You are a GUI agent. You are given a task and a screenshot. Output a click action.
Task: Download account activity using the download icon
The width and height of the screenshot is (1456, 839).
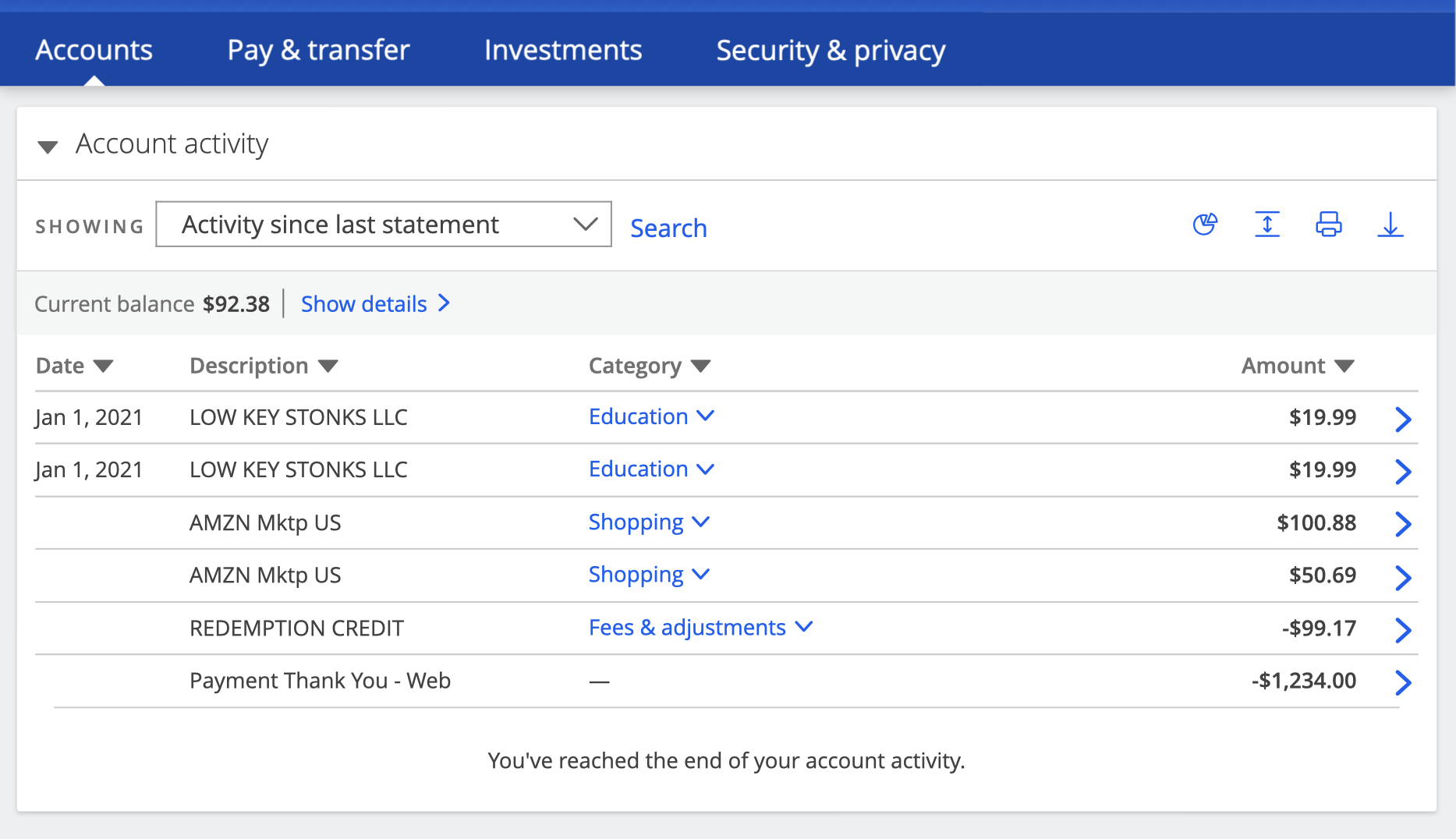(1390, 225)
